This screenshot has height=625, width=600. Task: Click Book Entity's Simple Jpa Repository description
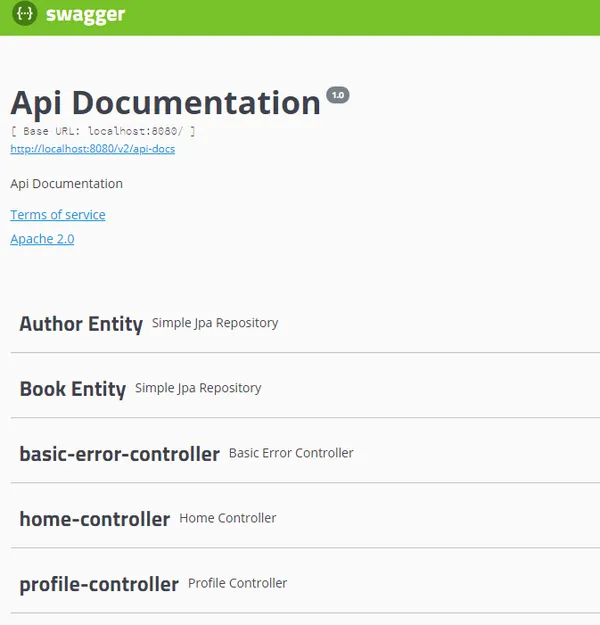[198, 388]
